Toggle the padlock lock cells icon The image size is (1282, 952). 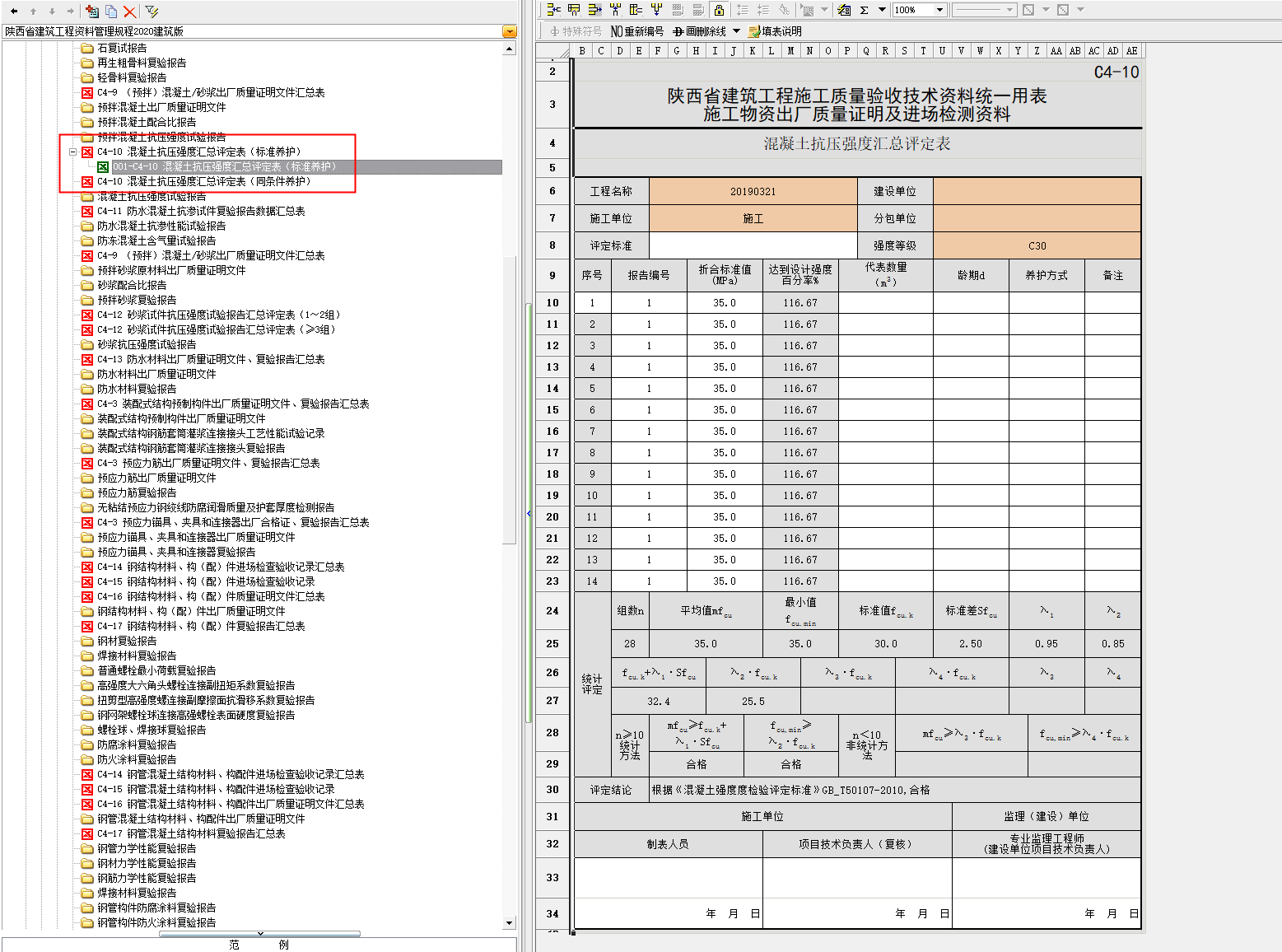(x=720, y=10)
